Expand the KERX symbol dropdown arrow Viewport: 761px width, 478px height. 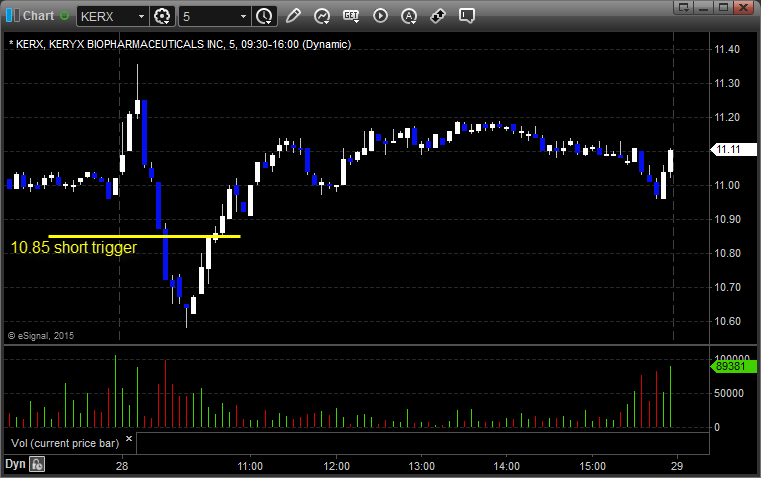pyautogui.click(x=141, y=16)
